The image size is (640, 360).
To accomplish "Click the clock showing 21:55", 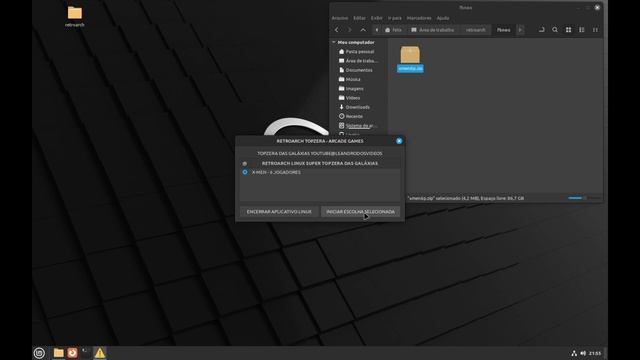I will 595,353.
